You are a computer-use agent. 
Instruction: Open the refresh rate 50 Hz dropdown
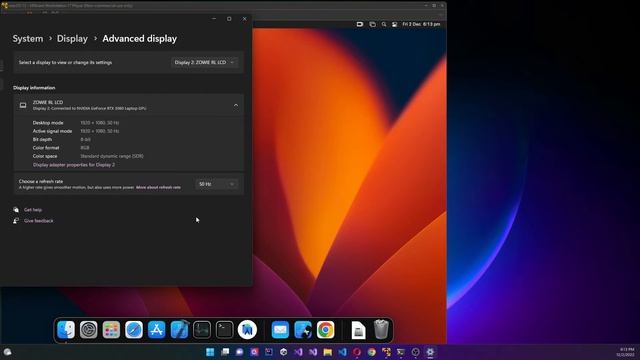pos(216,184)
